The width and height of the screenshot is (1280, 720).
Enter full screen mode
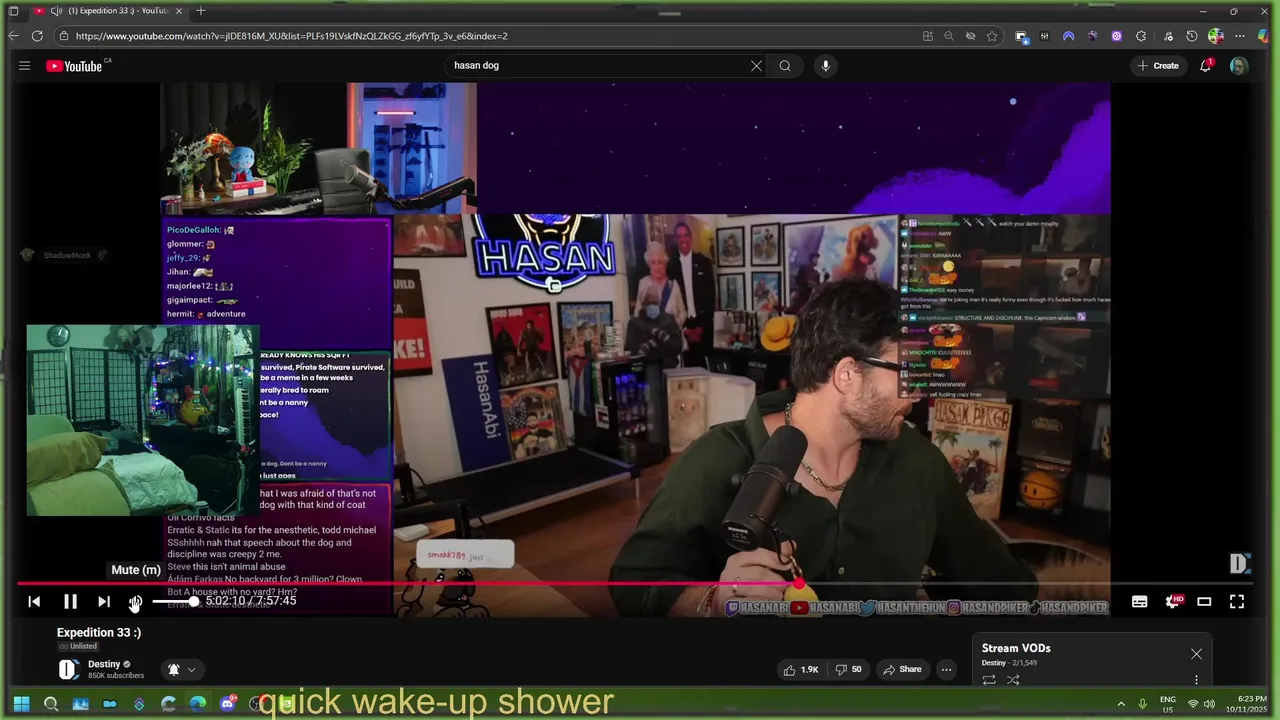click(1237, 601)
